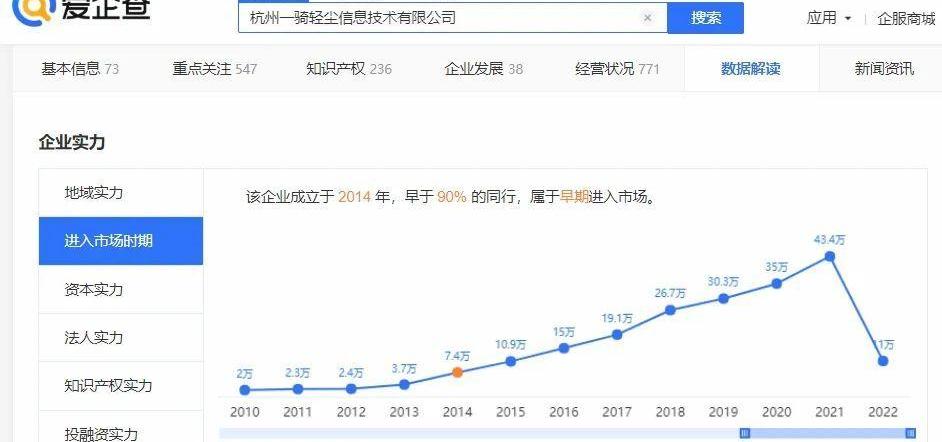
Task: Go to the 经营状况 tab
Action: [x=617, y=68]
